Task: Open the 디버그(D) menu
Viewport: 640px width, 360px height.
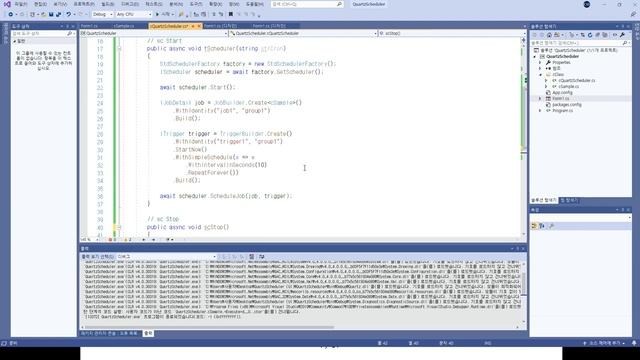Action: click(130, 4)
